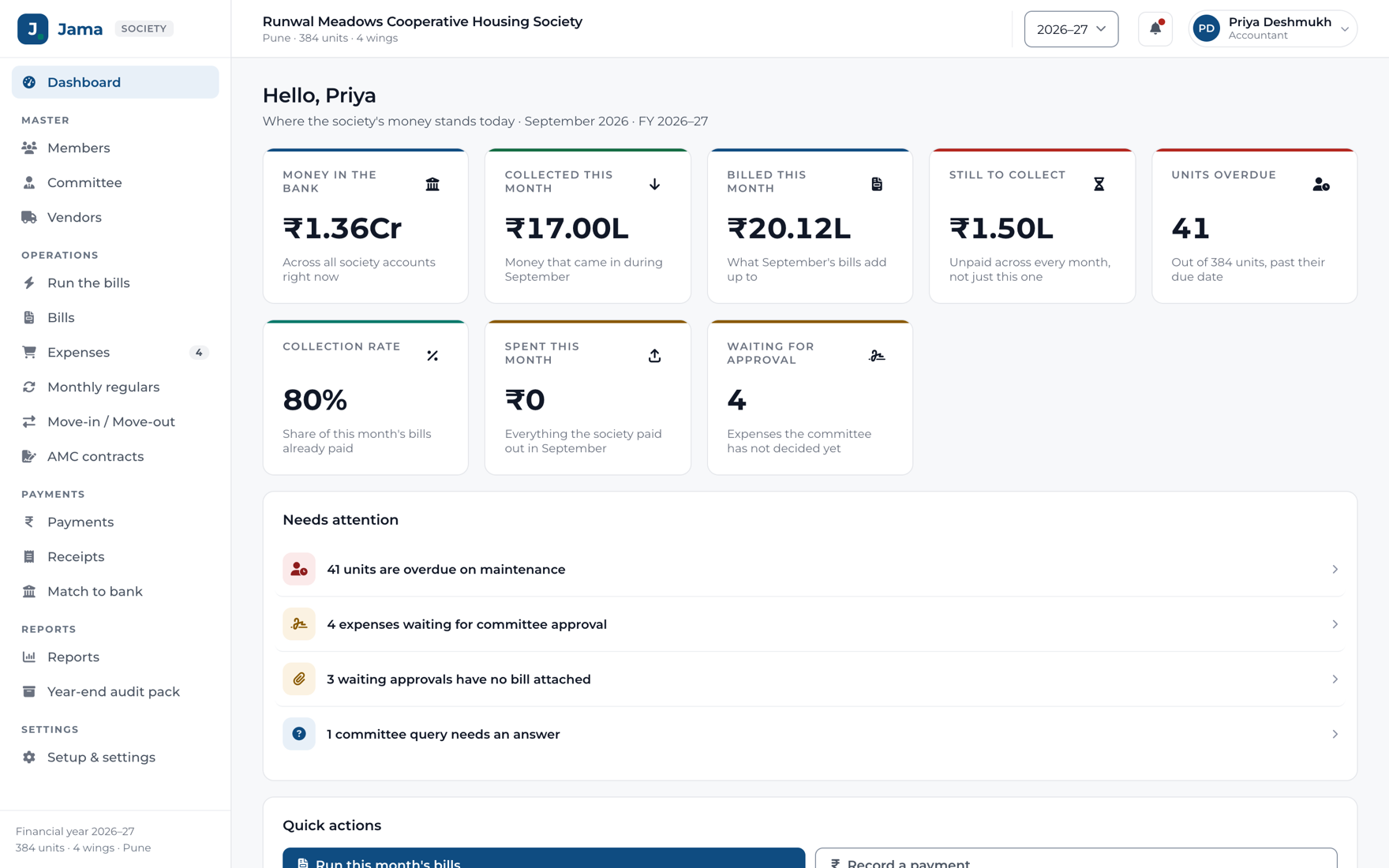Select Dashboard in the sidebar
This screenshot has width=1389, height=868.
[115, 82]
